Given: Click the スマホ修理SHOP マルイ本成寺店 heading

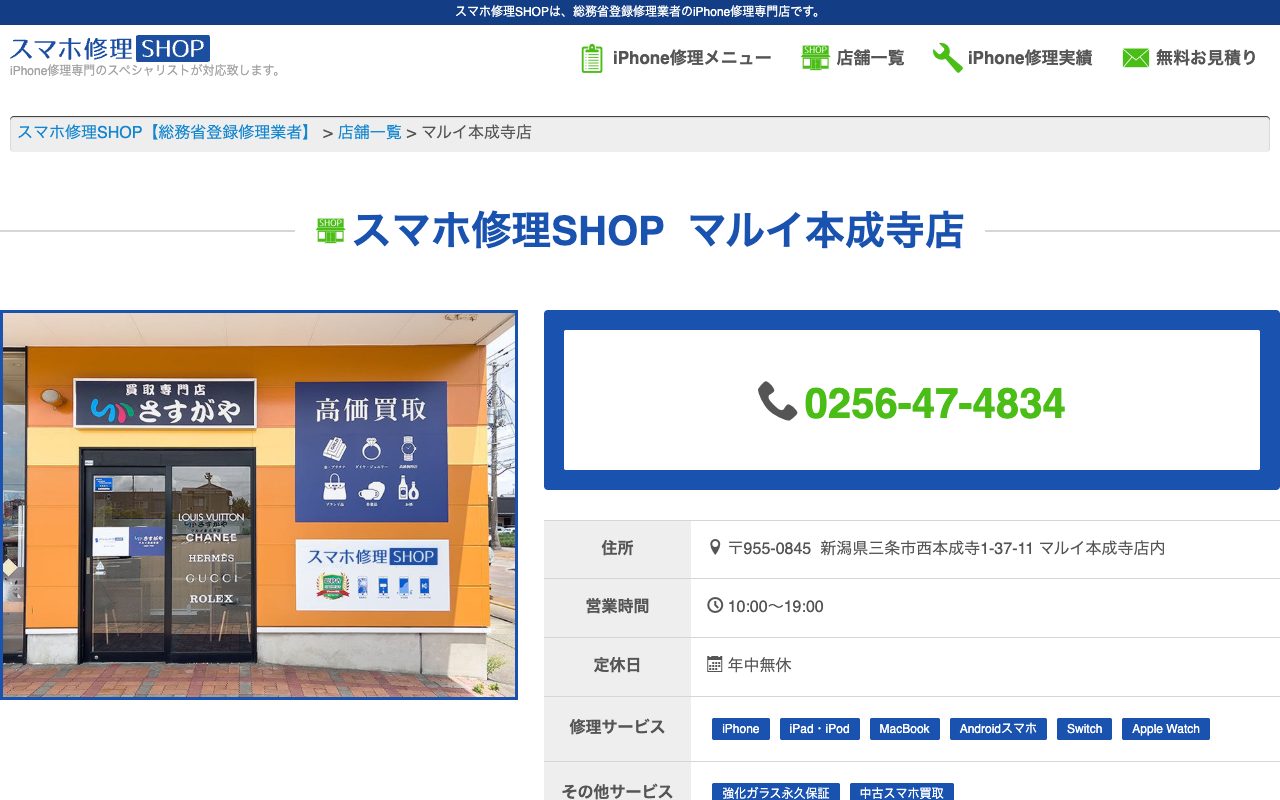Looking at the screenshot, I should (x=658, y=231).
